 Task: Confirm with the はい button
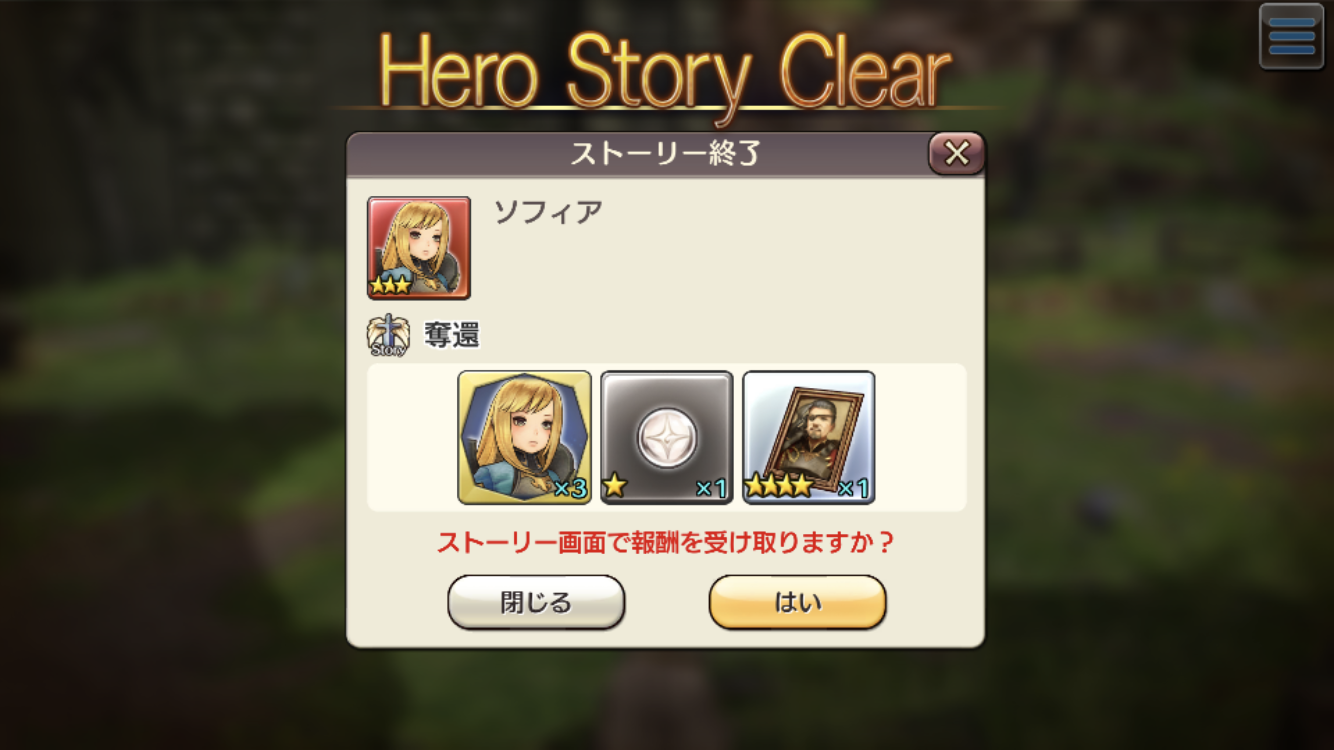[798, 602]
